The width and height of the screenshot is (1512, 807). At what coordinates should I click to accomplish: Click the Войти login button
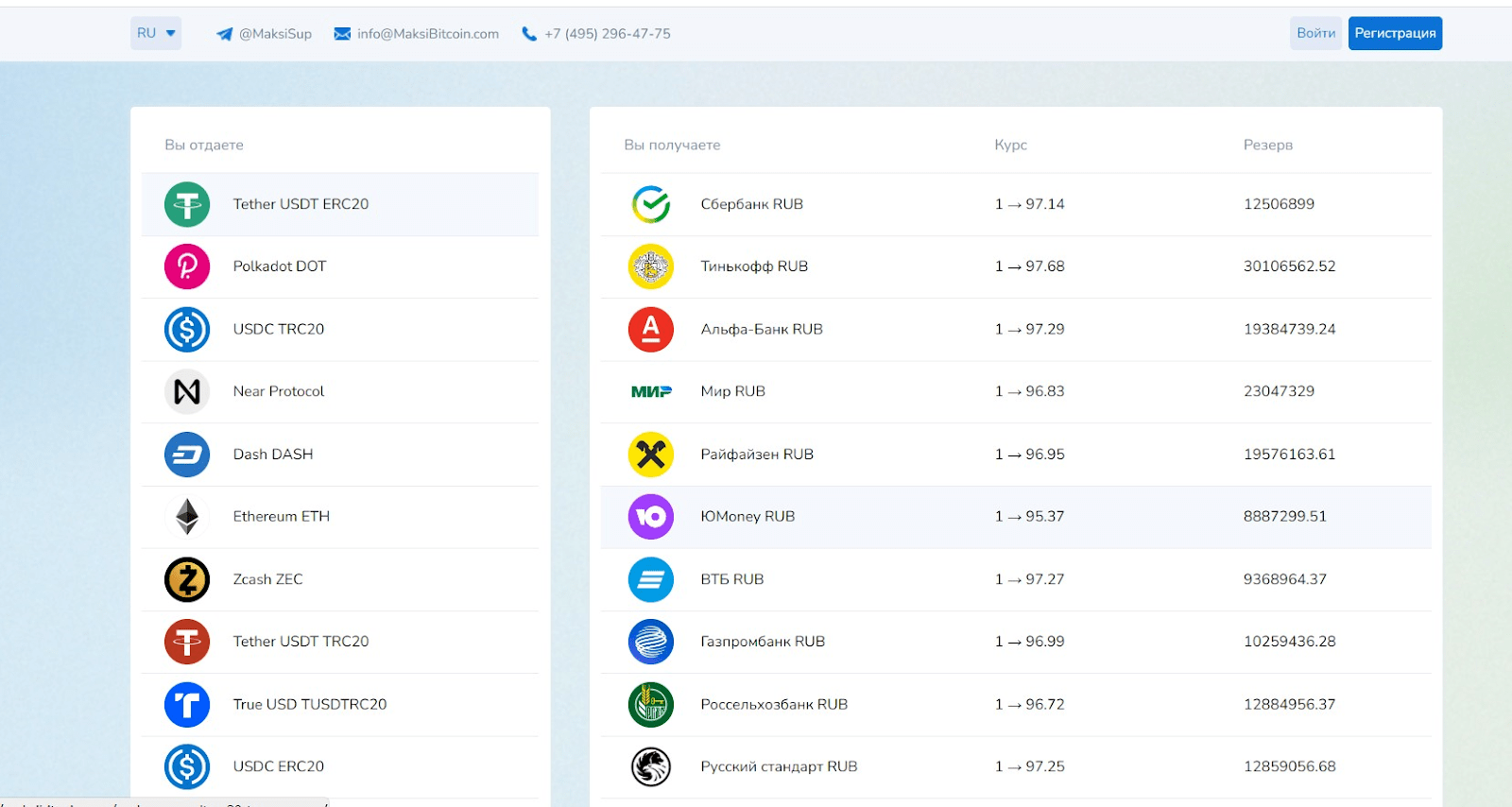(x=1315, y=33)
